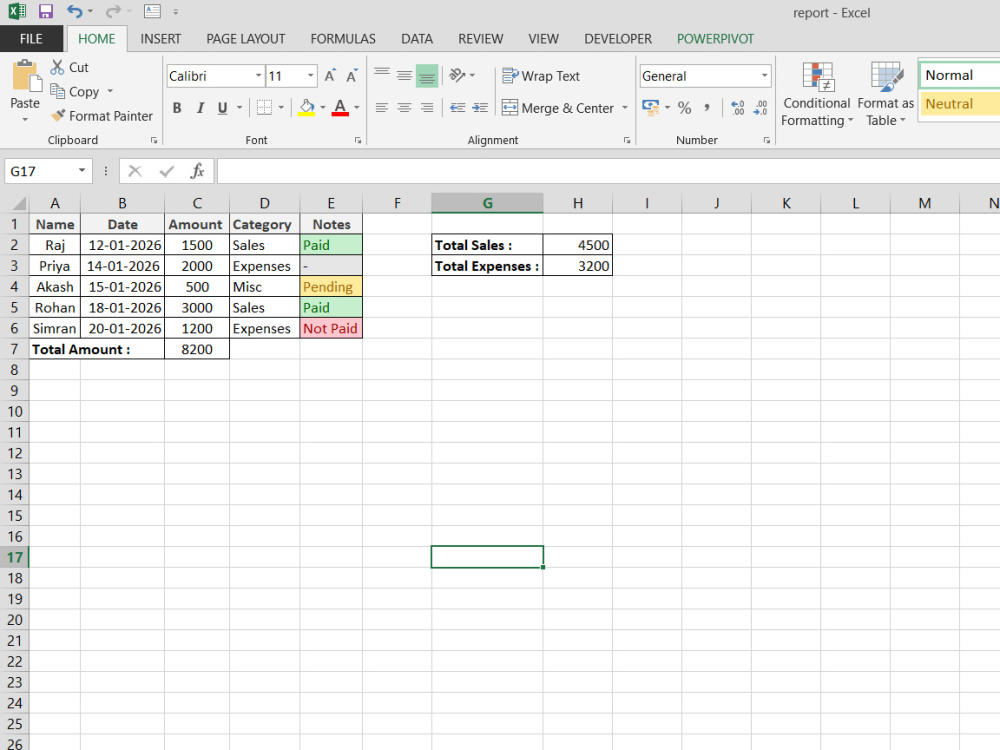Open the General number format dropdown

[764, 76]
